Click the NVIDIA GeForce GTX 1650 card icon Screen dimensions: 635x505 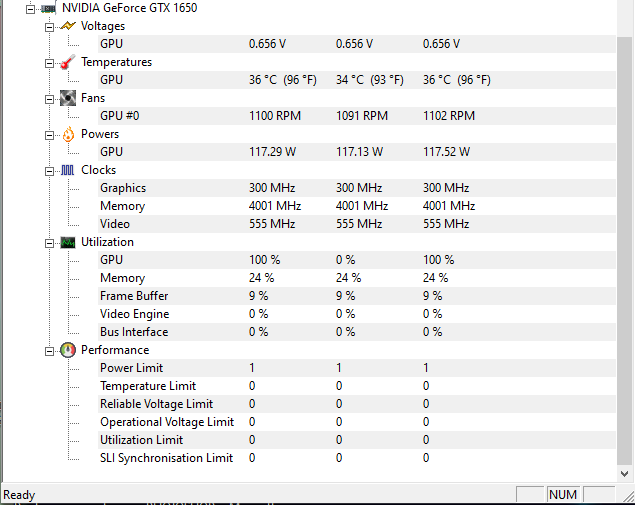(49, 9)
